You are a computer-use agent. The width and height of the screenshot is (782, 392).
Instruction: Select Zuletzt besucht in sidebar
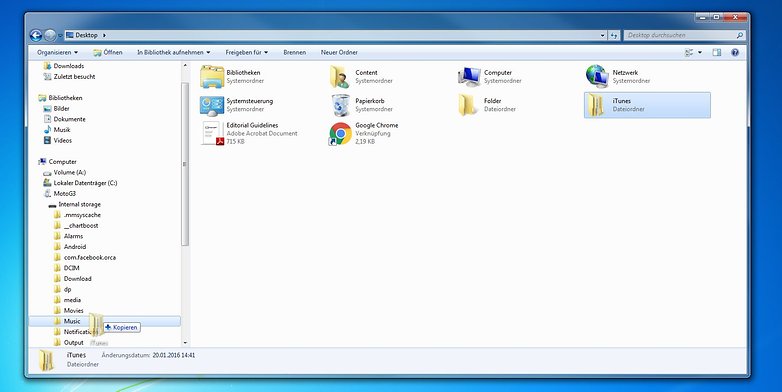pyautogui.click(x=69, y=77)
